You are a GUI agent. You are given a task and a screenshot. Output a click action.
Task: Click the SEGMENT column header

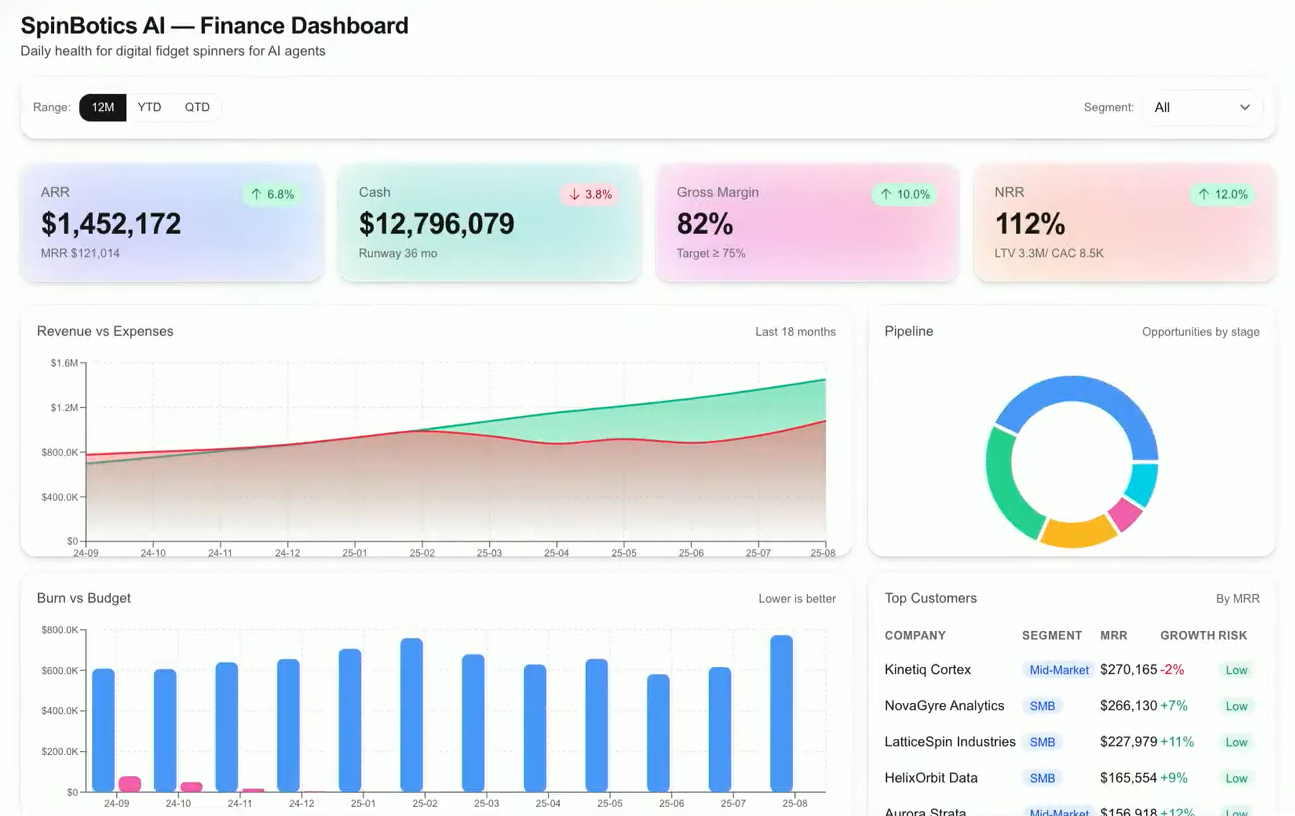coord(1052,635)
